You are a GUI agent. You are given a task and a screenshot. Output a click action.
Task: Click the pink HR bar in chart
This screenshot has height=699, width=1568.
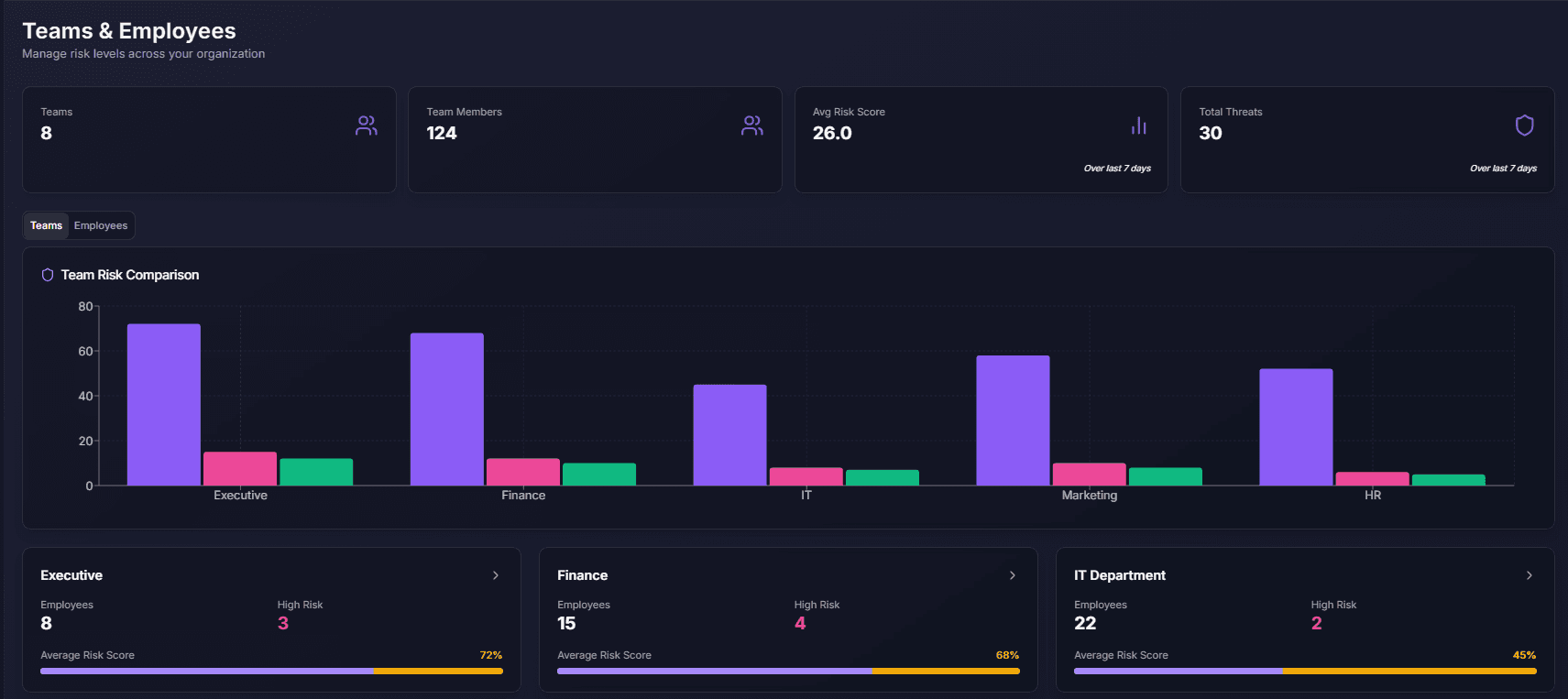click(x=1373, y=478)
